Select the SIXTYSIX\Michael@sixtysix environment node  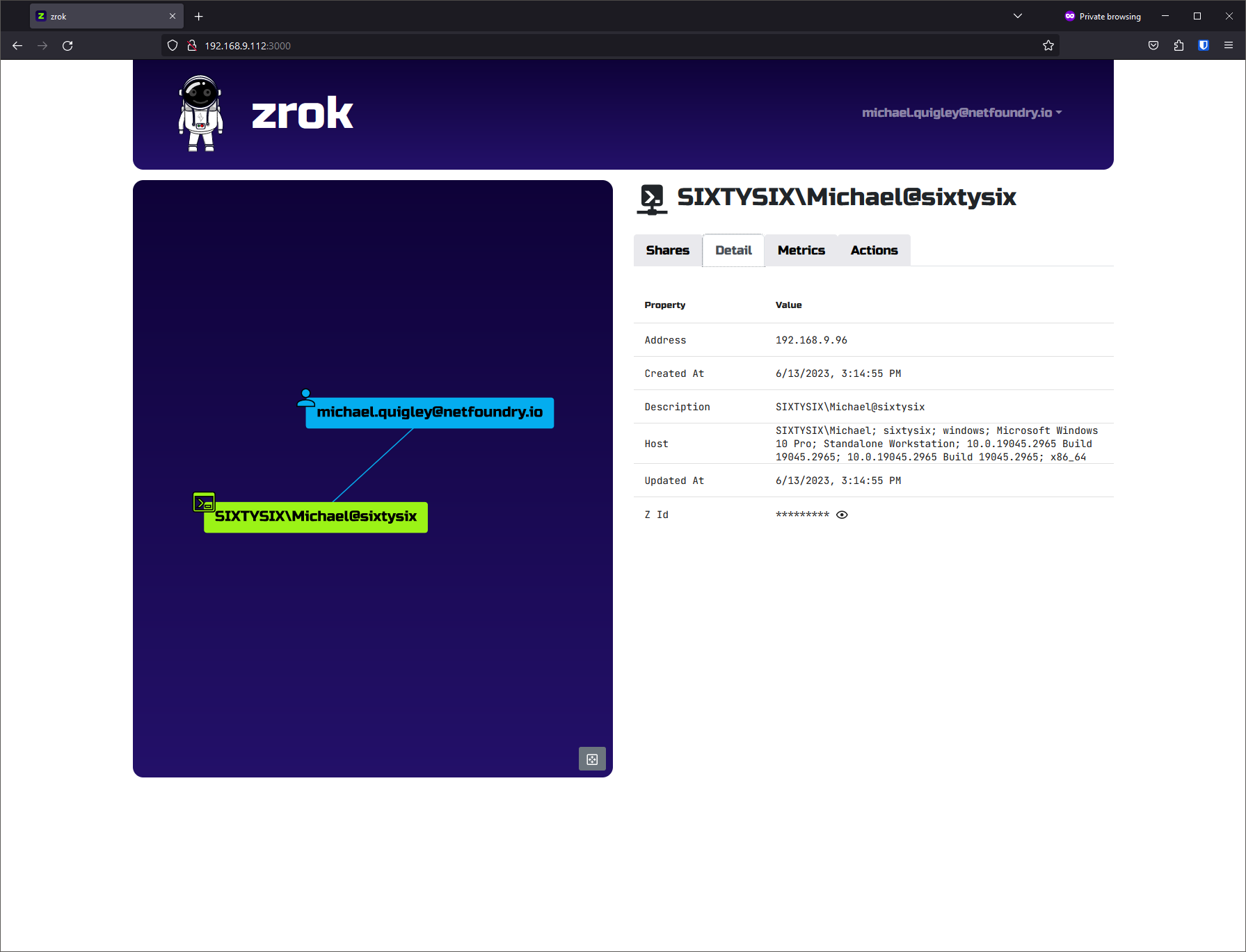(x=315, y=517)
